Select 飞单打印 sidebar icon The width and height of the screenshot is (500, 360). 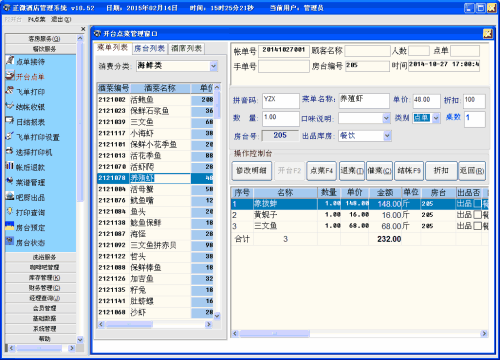(10, 91)
